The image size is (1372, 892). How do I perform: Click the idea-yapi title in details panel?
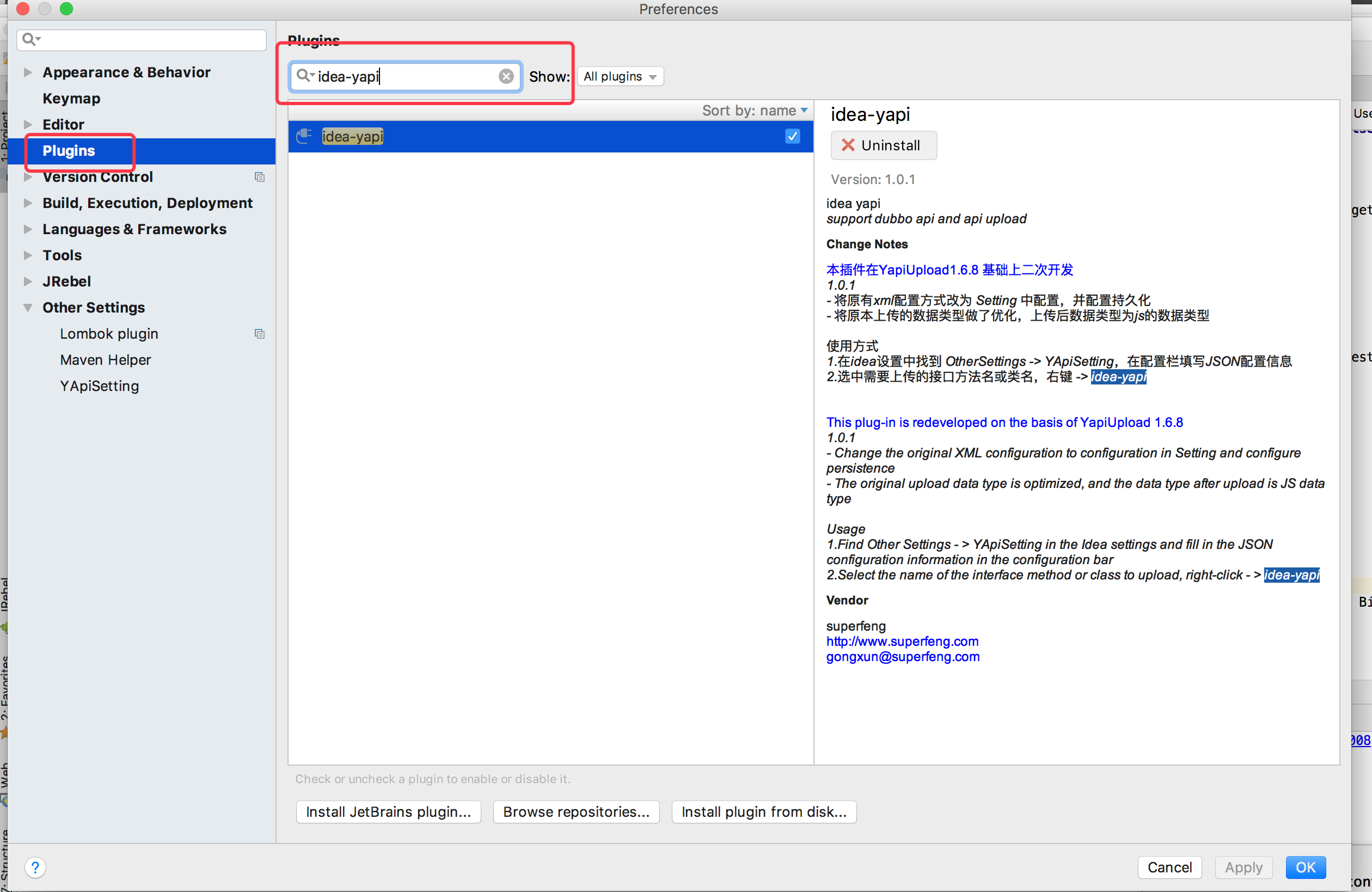[870, 115]
